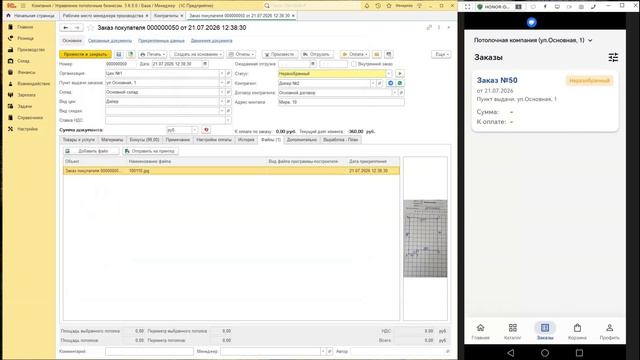Click the yellow card icon after Оплата
The height and width of the screenshot is (360, 640).
[377, 54]
